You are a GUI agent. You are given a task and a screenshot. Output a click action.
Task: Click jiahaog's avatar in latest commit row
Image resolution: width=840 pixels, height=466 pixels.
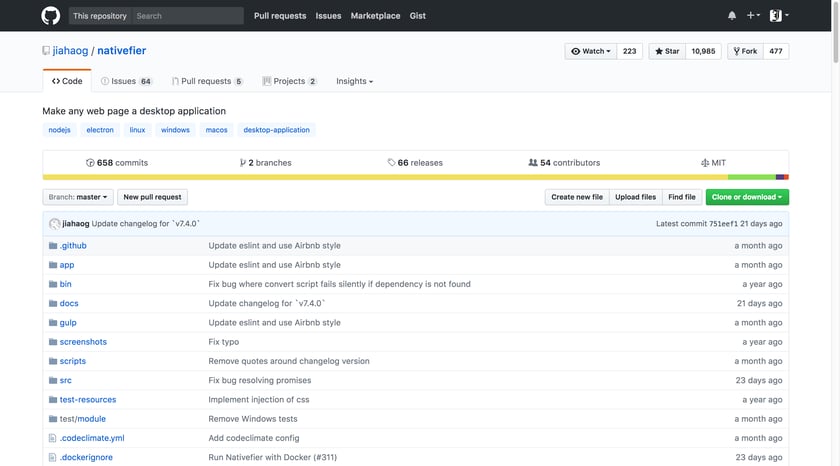[55, 224]
